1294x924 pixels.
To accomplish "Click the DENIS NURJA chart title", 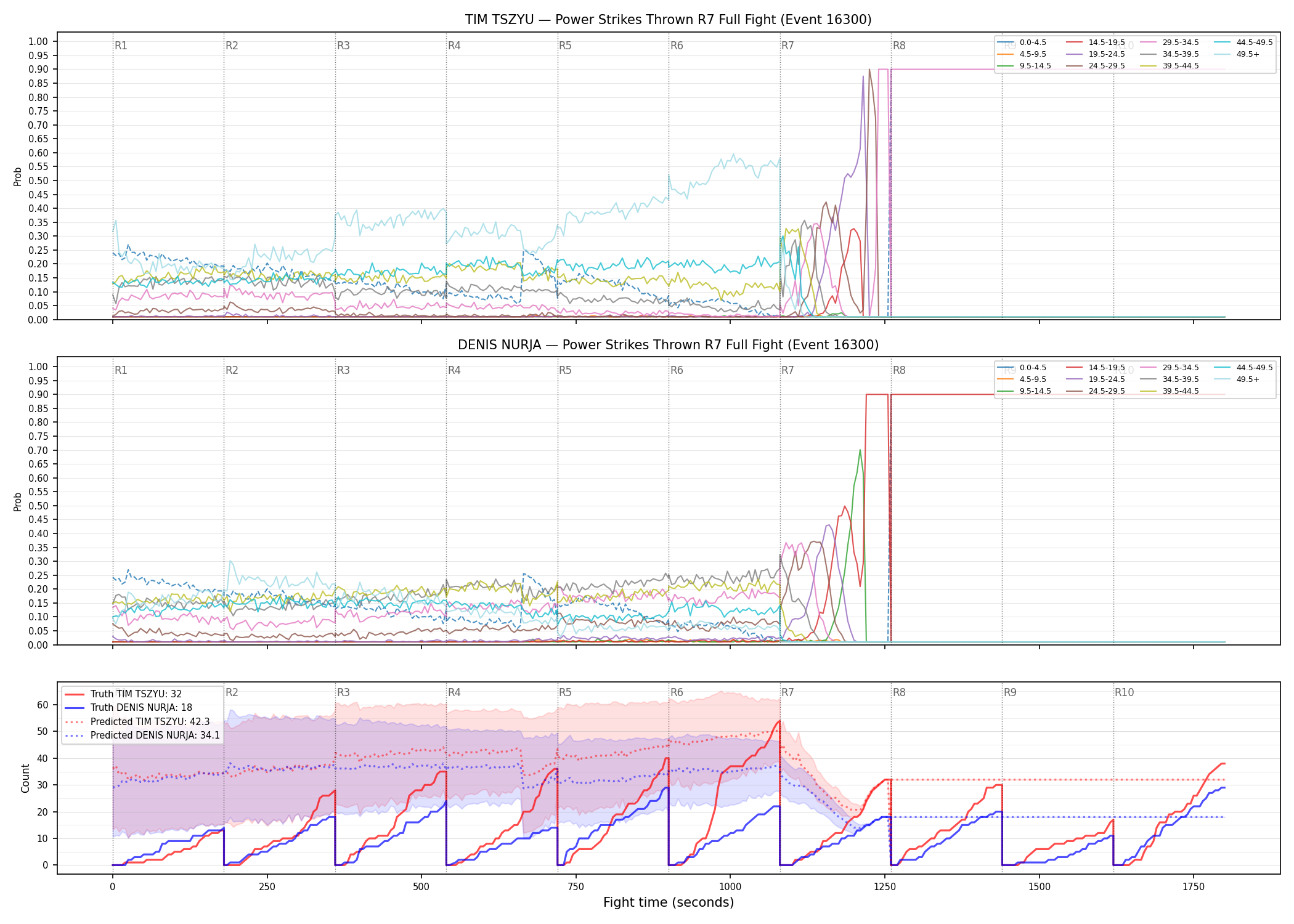I will (668, 345).
